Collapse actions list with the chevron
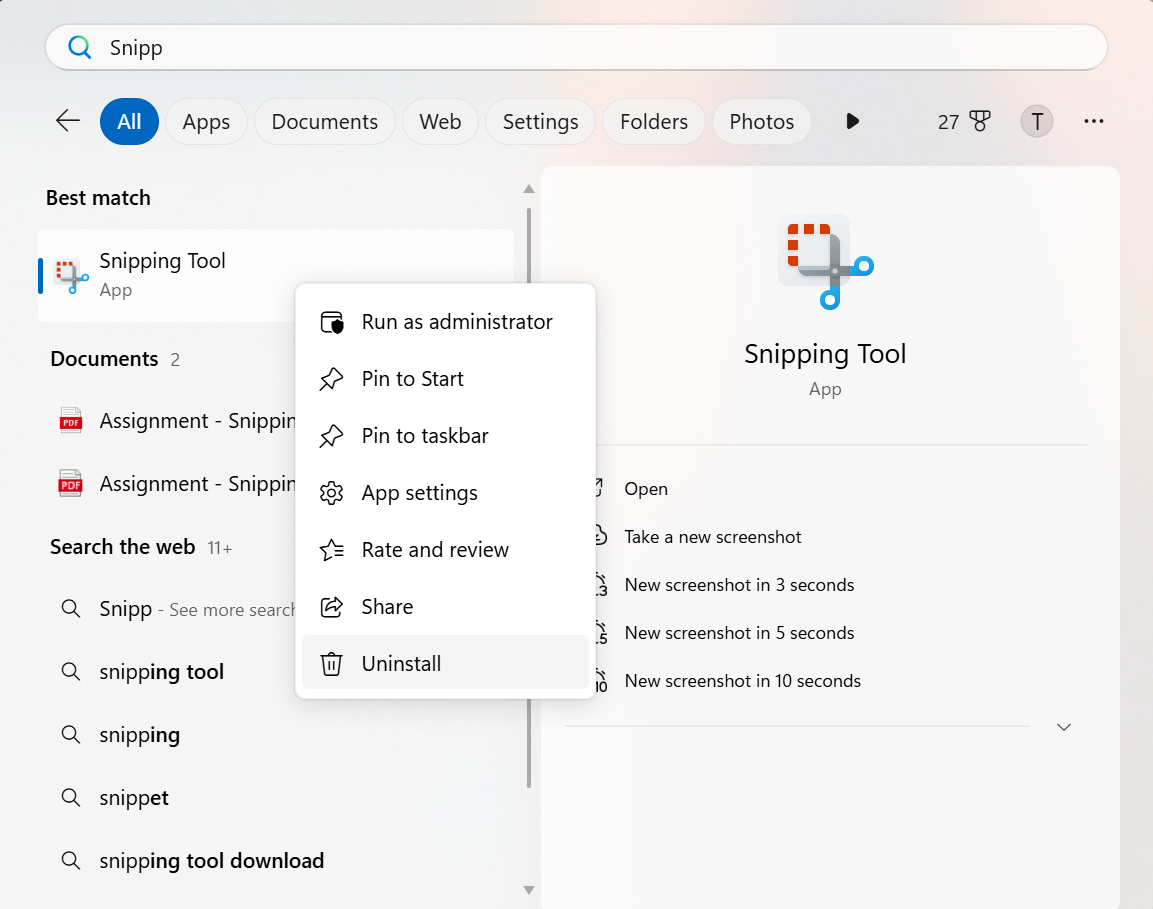The height and width of the screenshot is (909, 1153). point(1063,727)
